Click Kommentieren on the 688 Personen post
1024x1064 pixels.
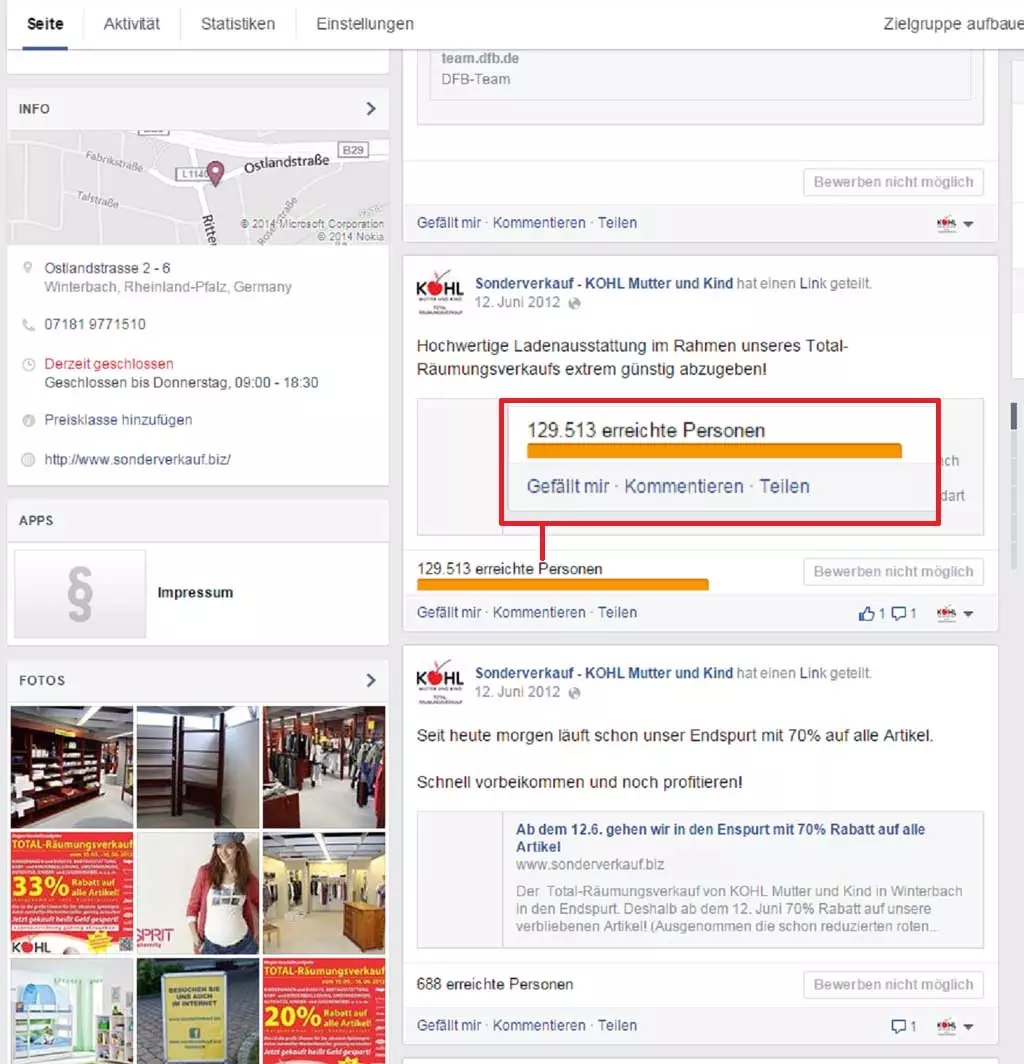(x=539, y=1025)
